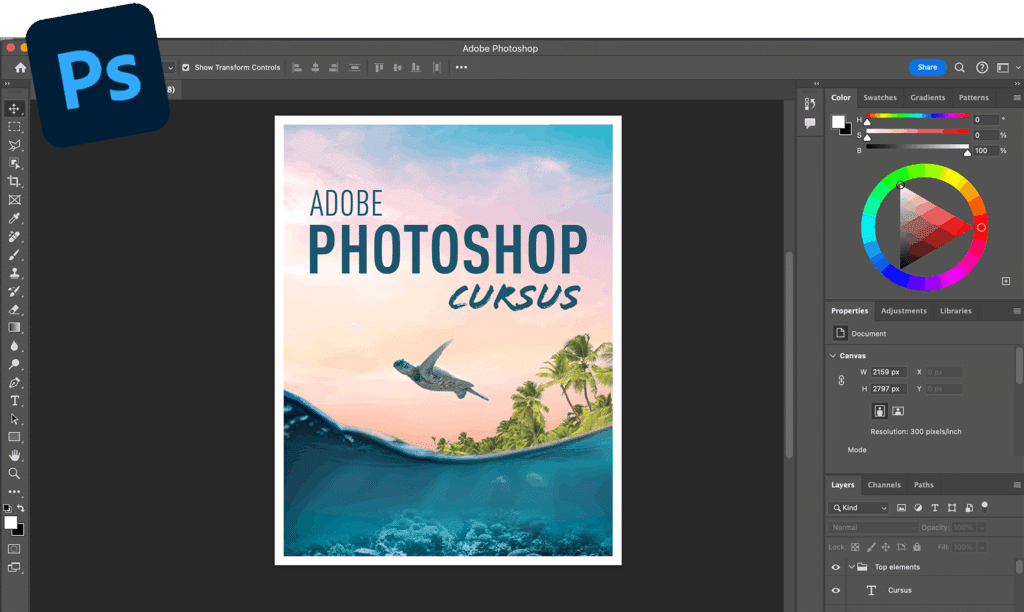Viewport: 1024px width, 612px height.
Task: Hide the Cursus text layer
Action: (835, 590)
